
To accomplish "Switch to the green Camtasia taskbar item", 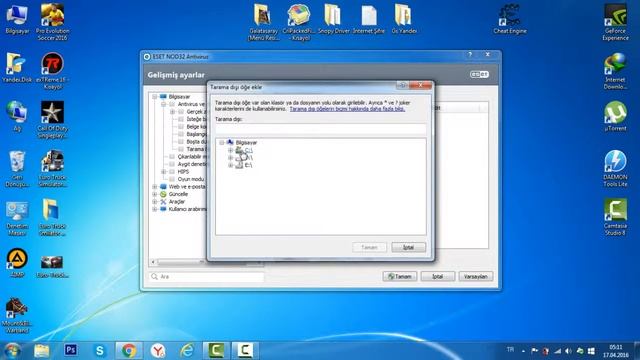I will 216,350.
